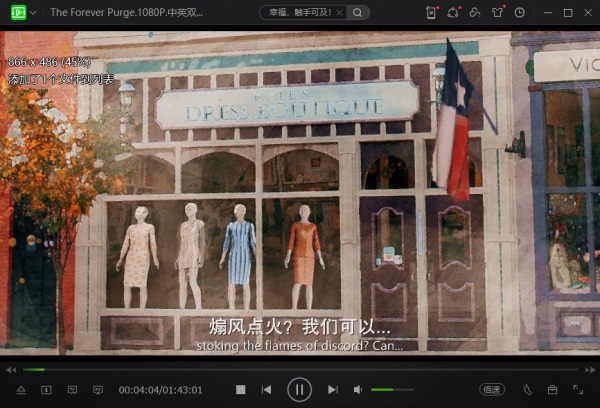This screenshot has width=600, height=408.
Task: Click the 866 x 486 (45%) overlay text
Action: (x=49, y=62)
